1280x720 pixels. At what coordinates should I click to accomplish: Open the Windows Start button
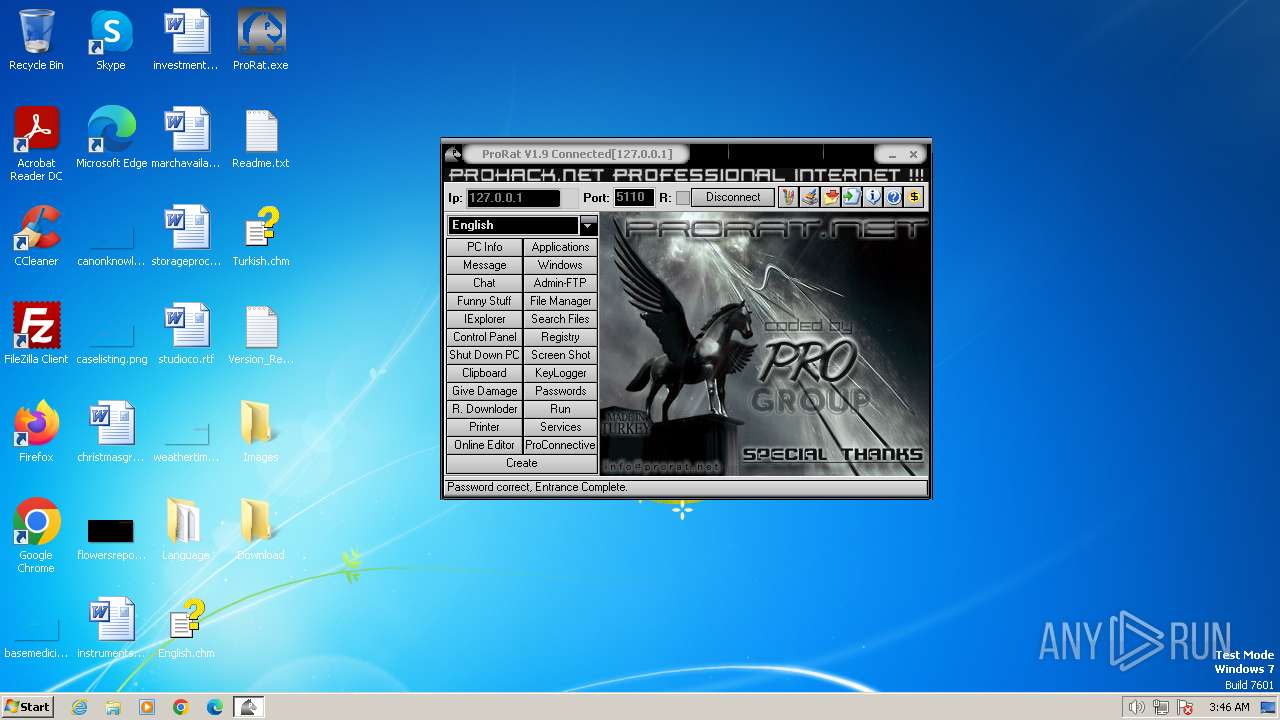coord(28,707)
